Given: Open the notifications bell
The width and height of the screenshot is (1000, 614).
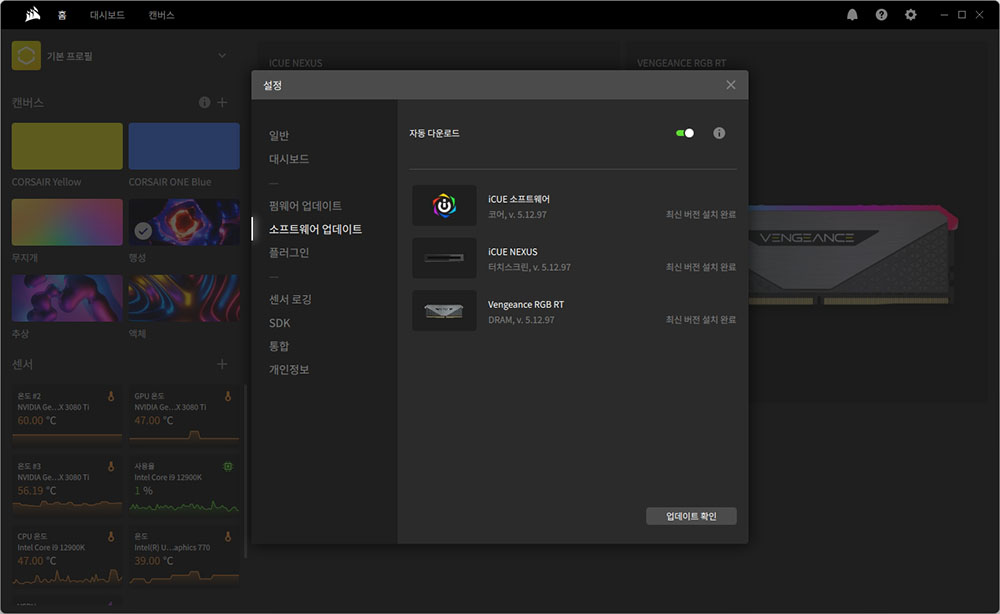Looking at the screenshot, I should click(x=852, y=15).
